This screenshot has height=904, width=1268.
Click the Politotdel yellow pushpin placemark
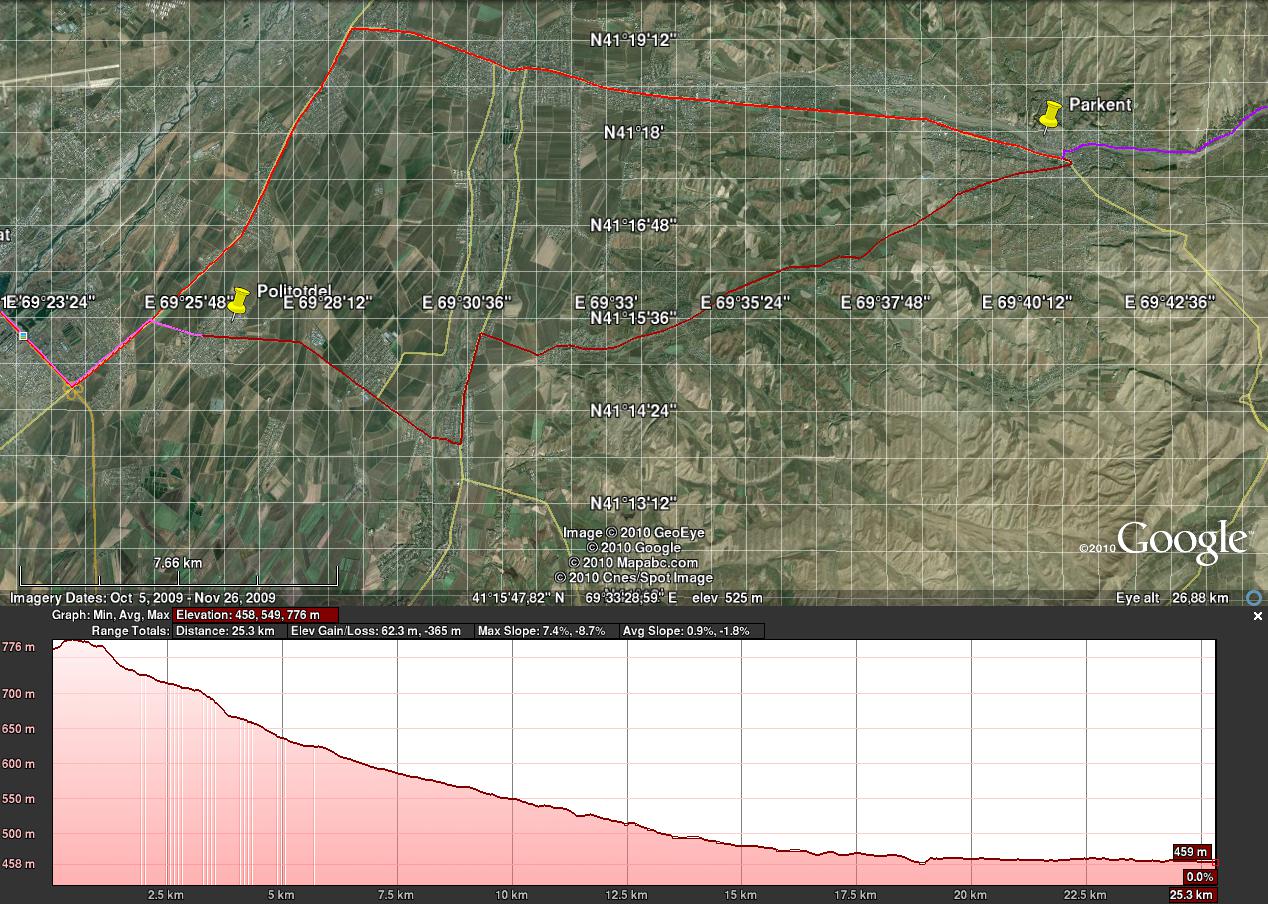tap(239, 301)
